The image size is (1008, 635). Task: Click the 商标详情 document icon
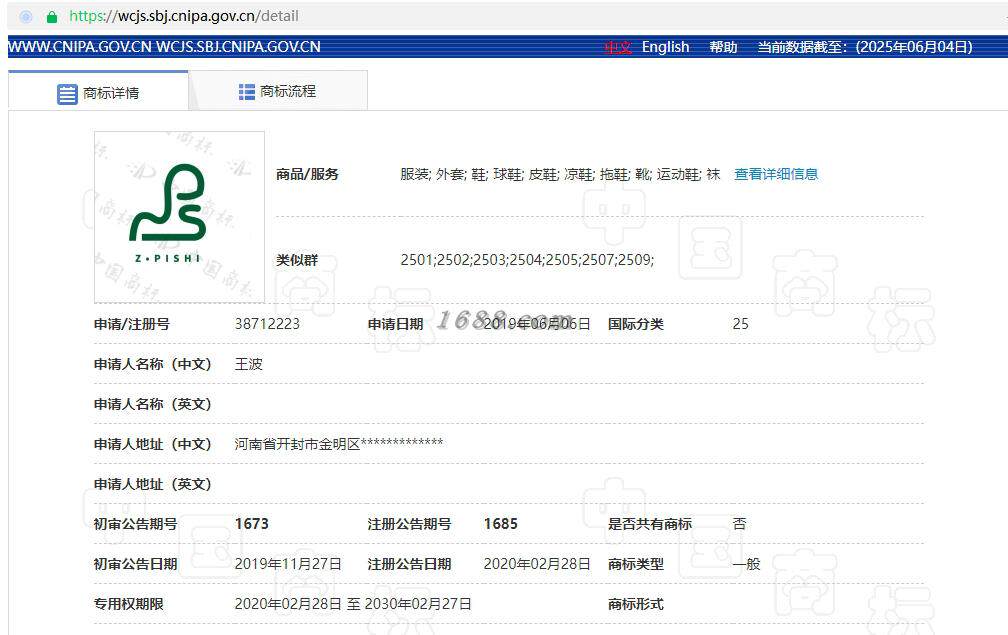[x=67, y=94]
